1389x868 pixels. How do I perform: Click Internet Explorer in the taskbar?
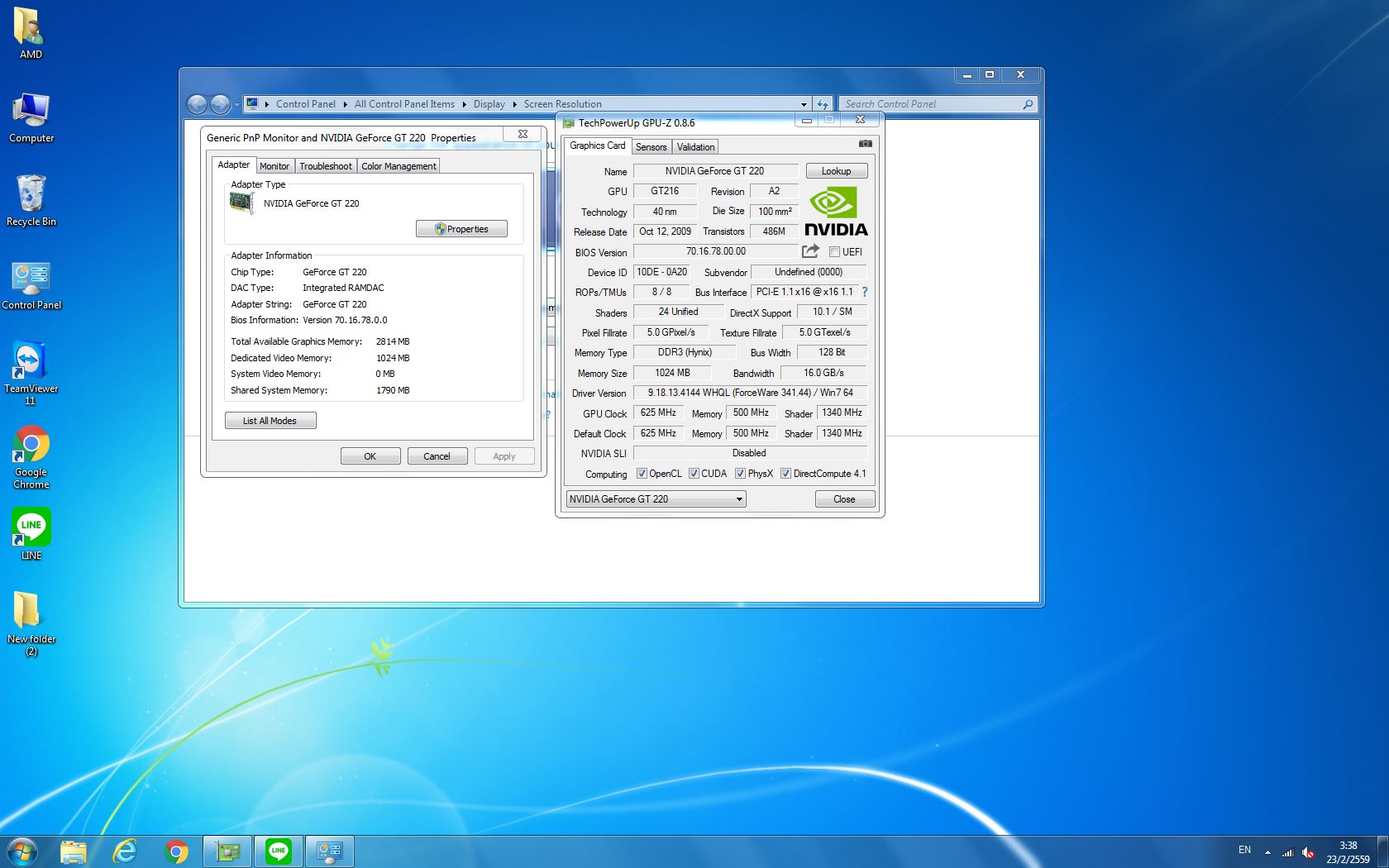[125, 851]
